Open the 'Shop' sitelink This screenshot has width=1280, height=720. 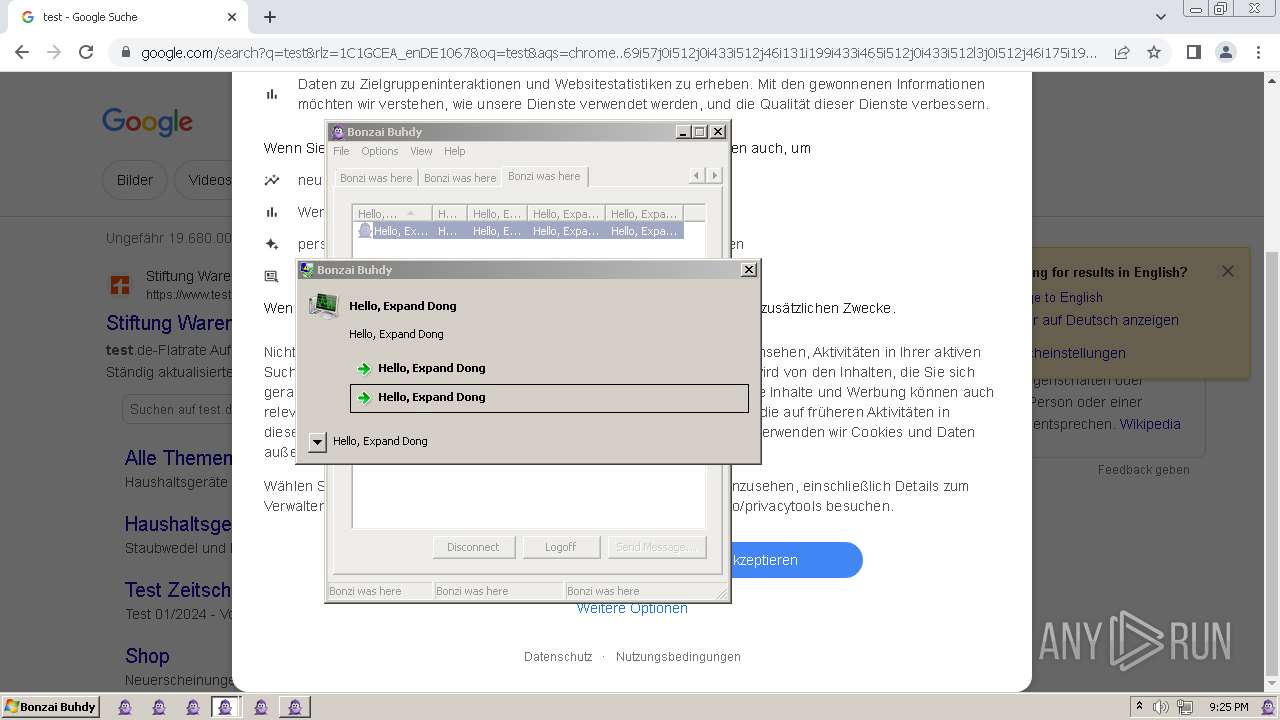coord(147,656)
